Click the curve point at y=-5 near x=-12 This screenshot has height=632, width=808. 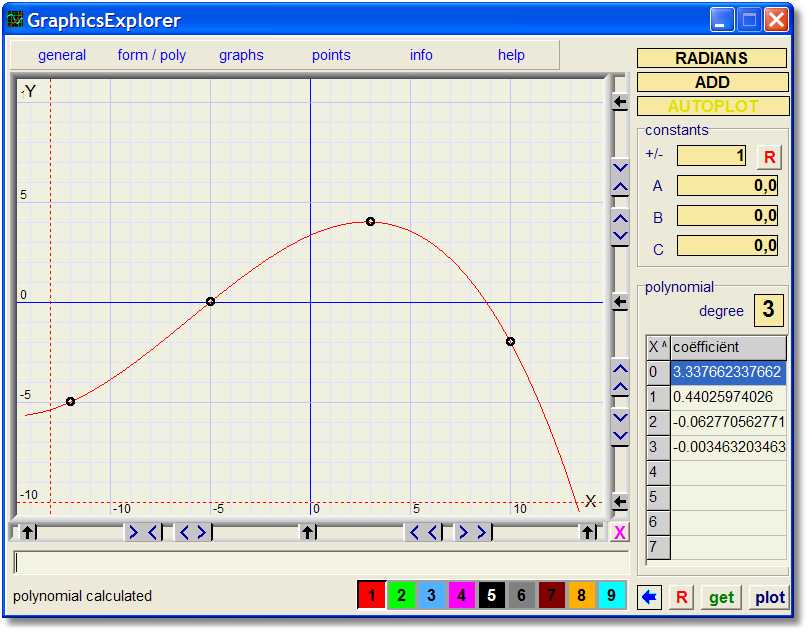[71, 402]
